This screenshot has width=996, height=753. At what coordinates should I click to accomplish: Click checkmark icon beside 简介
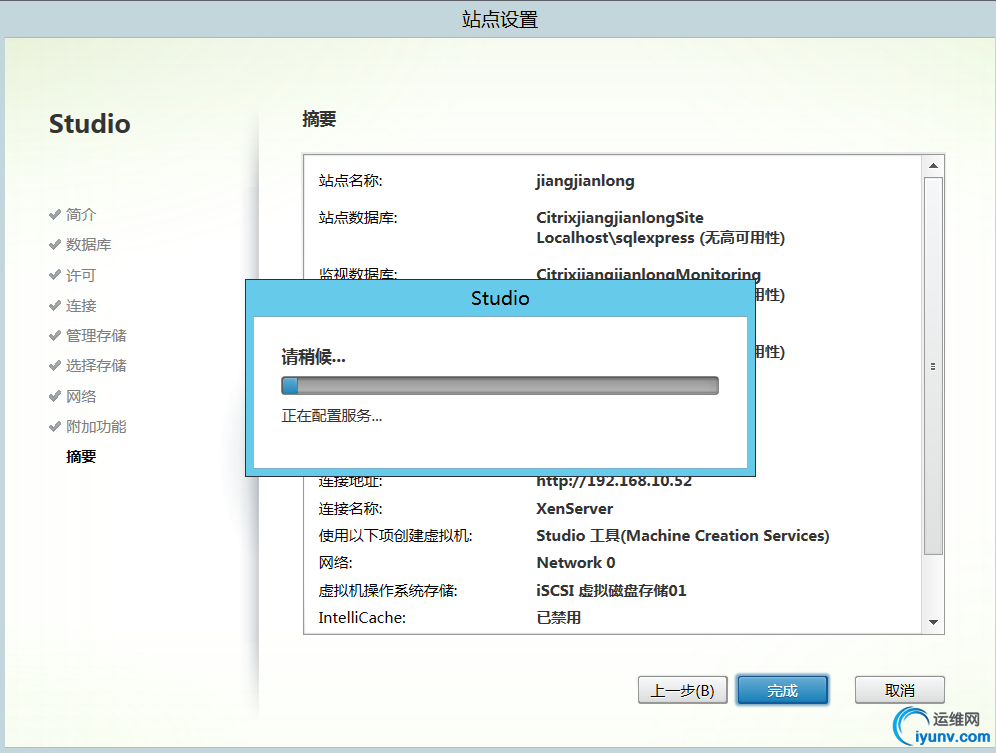(55, 214)
